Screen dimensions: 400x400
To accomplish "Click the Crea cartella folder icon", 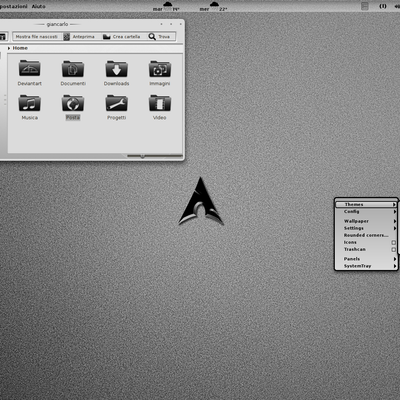I will 107,37.
